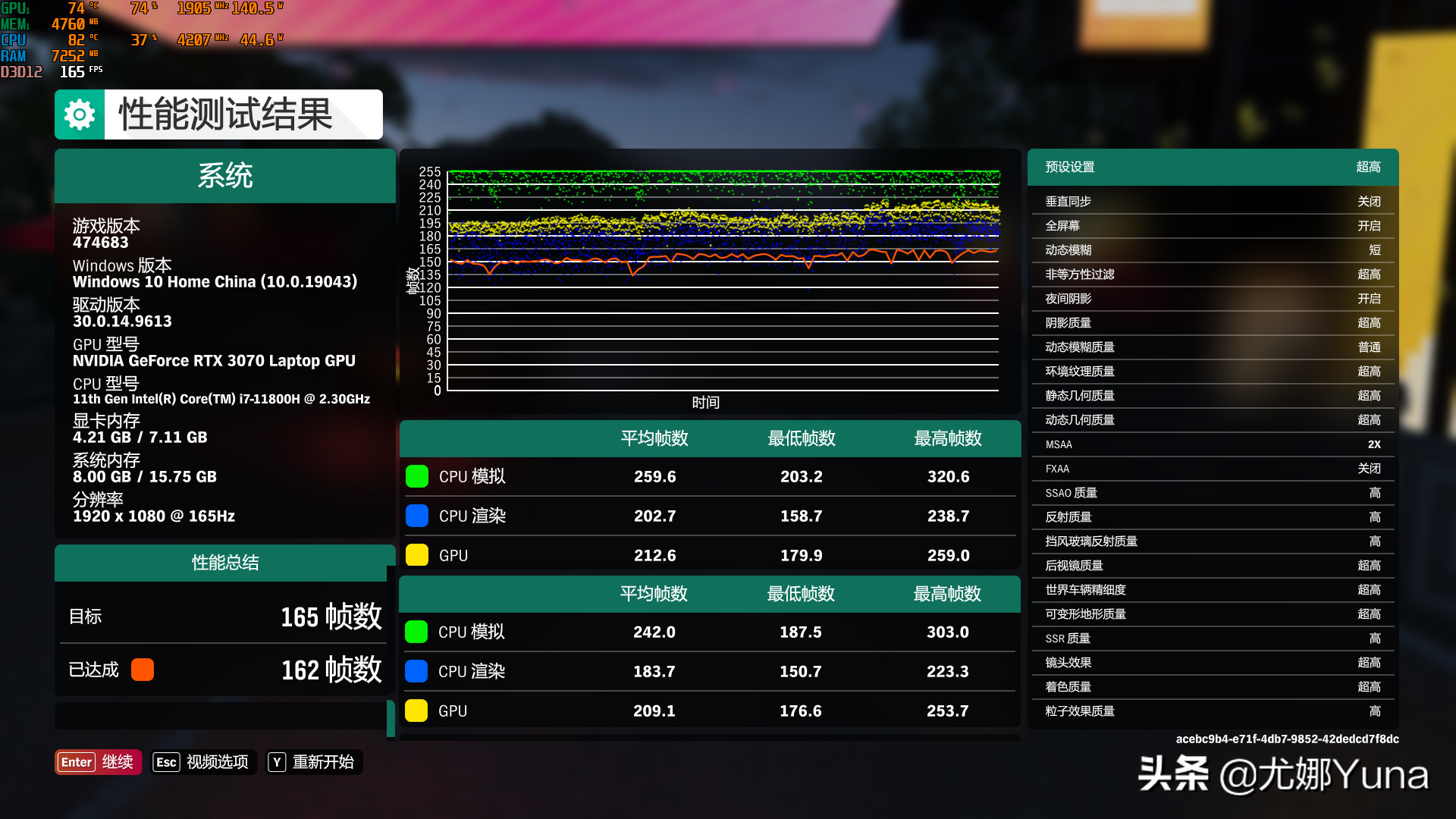Select the 可变形地形质量 setting row
Viewport: 1456px width, 819px height.
click(1213, 614)
